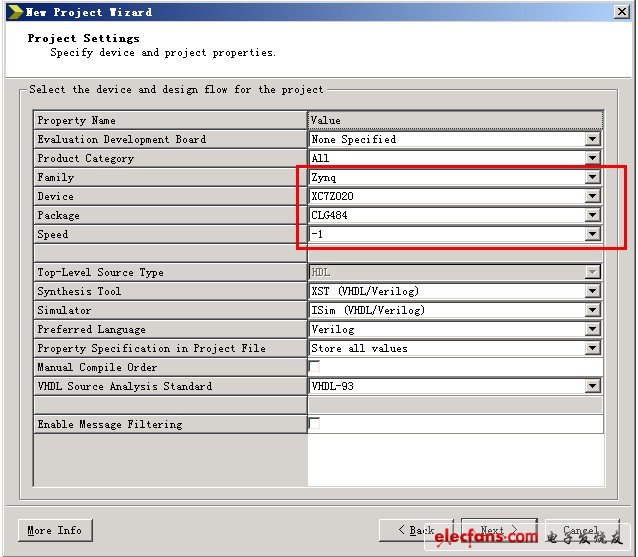Select the Property Name column header
The height and width of the screenshot is (557, 638).
point(170,120)
